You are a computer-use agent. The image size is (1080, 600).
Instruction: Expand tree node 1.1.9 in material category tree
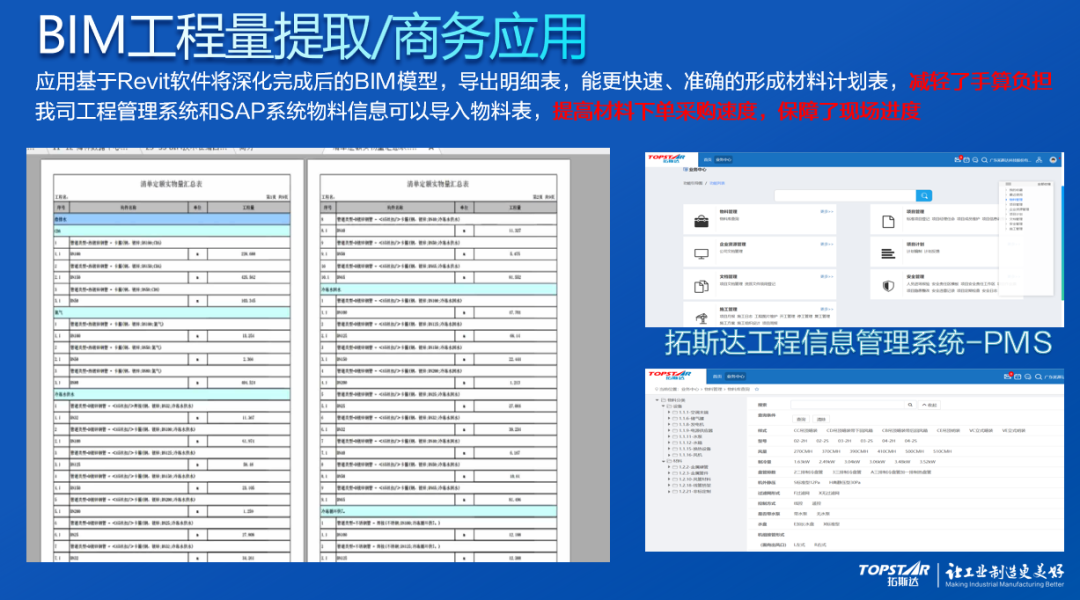coord(669,431)
